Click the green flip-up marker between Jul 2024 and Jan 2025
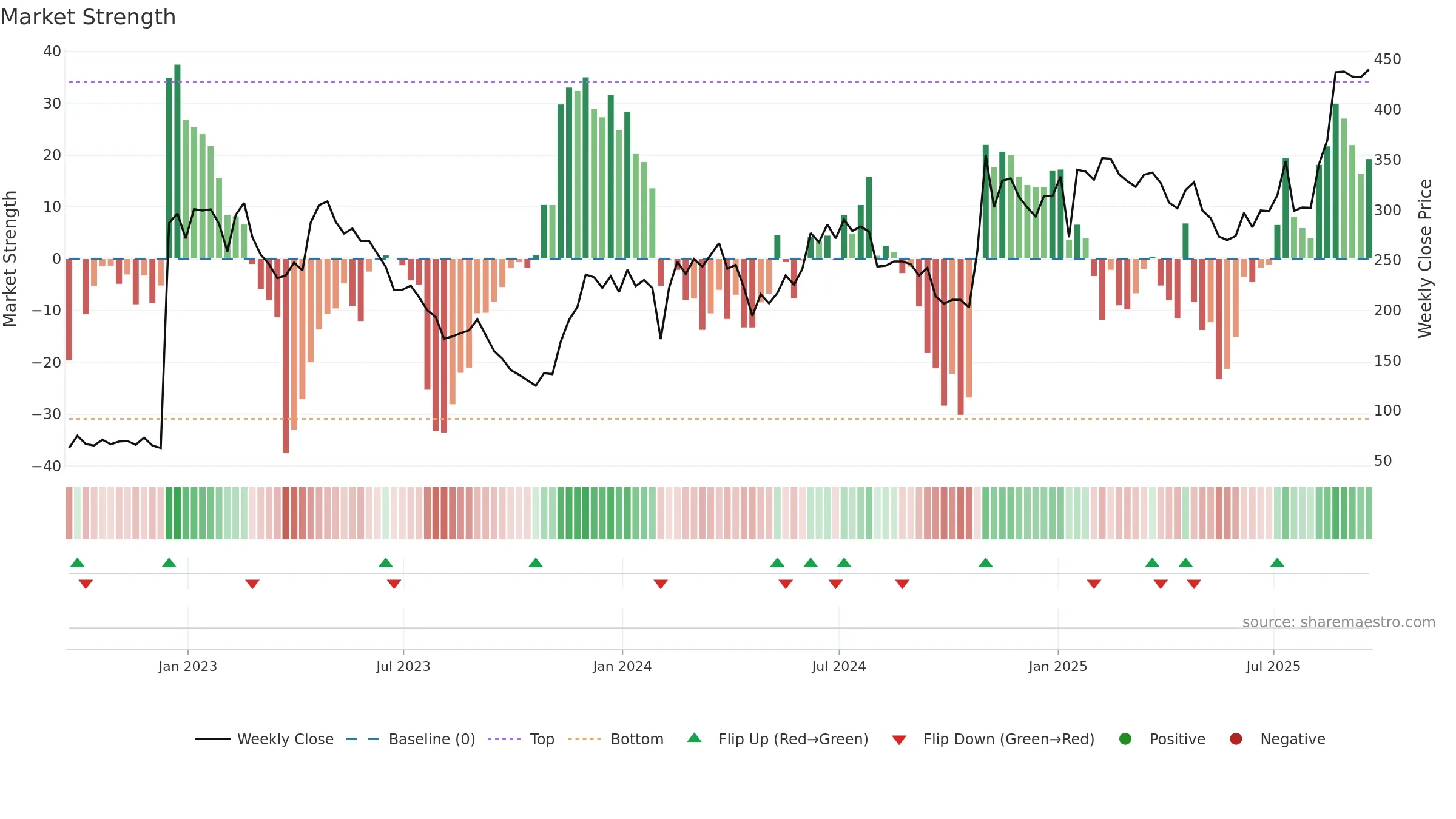 (985, 562)
